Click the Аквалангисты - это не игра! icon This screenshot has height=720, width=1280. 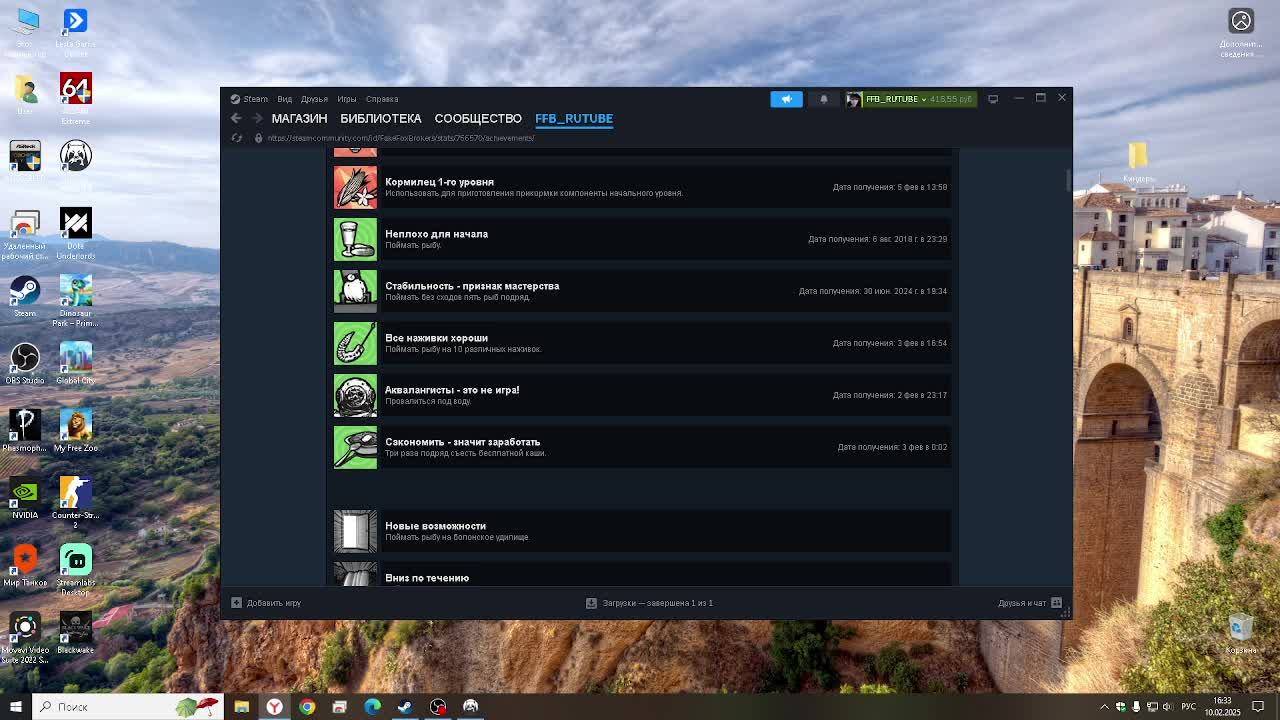355,395
